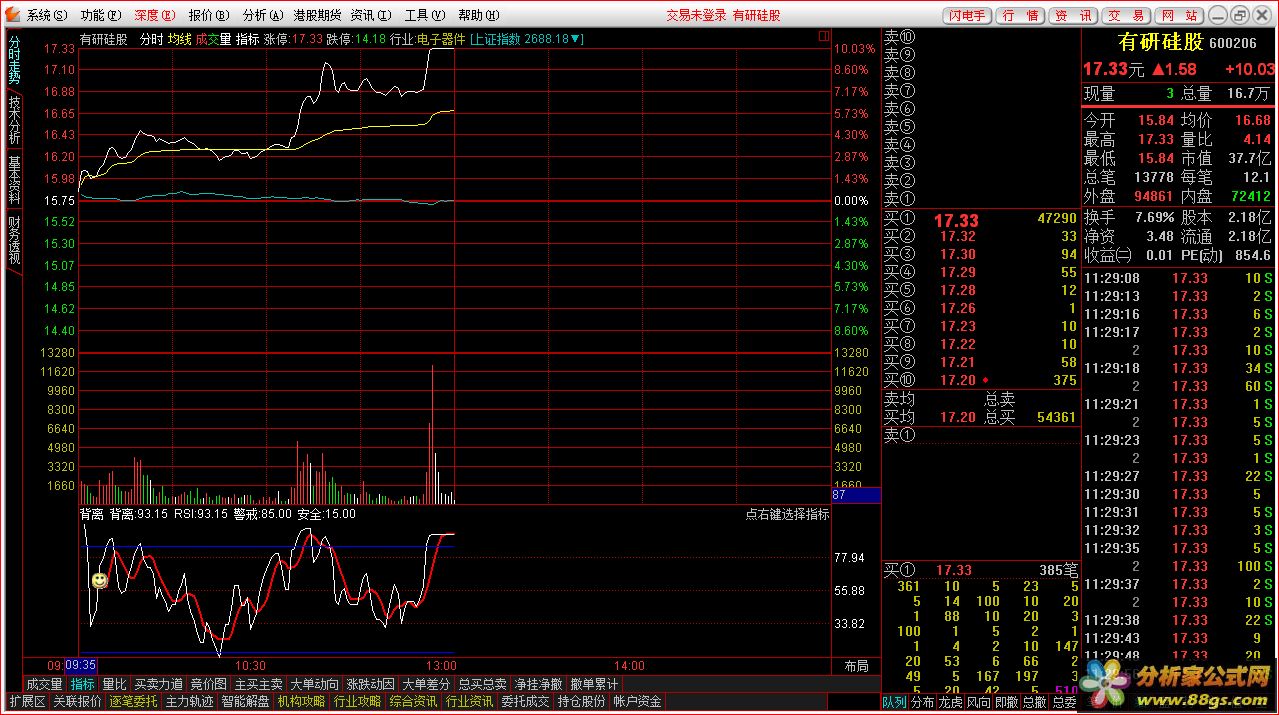This screenshot has width=1279, height=715.
Task: Click the 资讯 button at top right
Action: tap(1073, 15)
